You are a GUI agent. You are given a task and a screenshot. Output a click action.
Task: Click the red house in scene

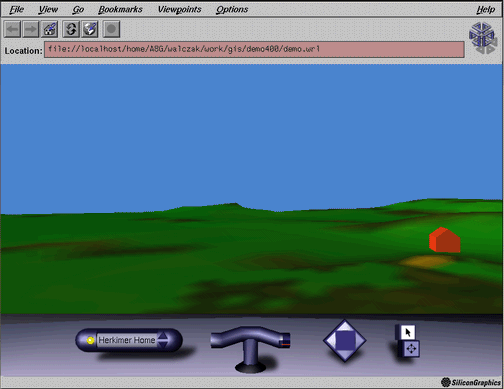point(445,240)
